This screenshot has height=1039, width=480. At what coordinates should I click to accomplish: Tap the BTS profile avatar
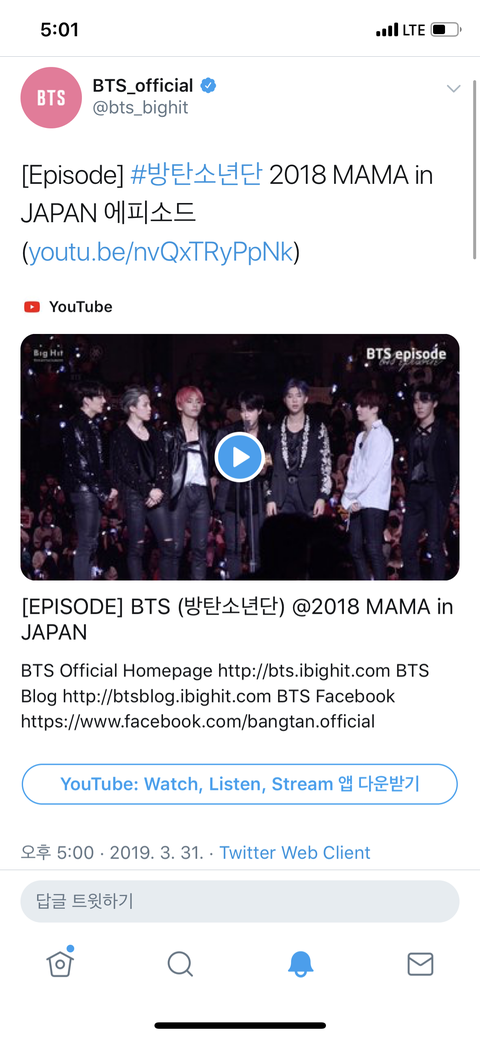(51, 97)
